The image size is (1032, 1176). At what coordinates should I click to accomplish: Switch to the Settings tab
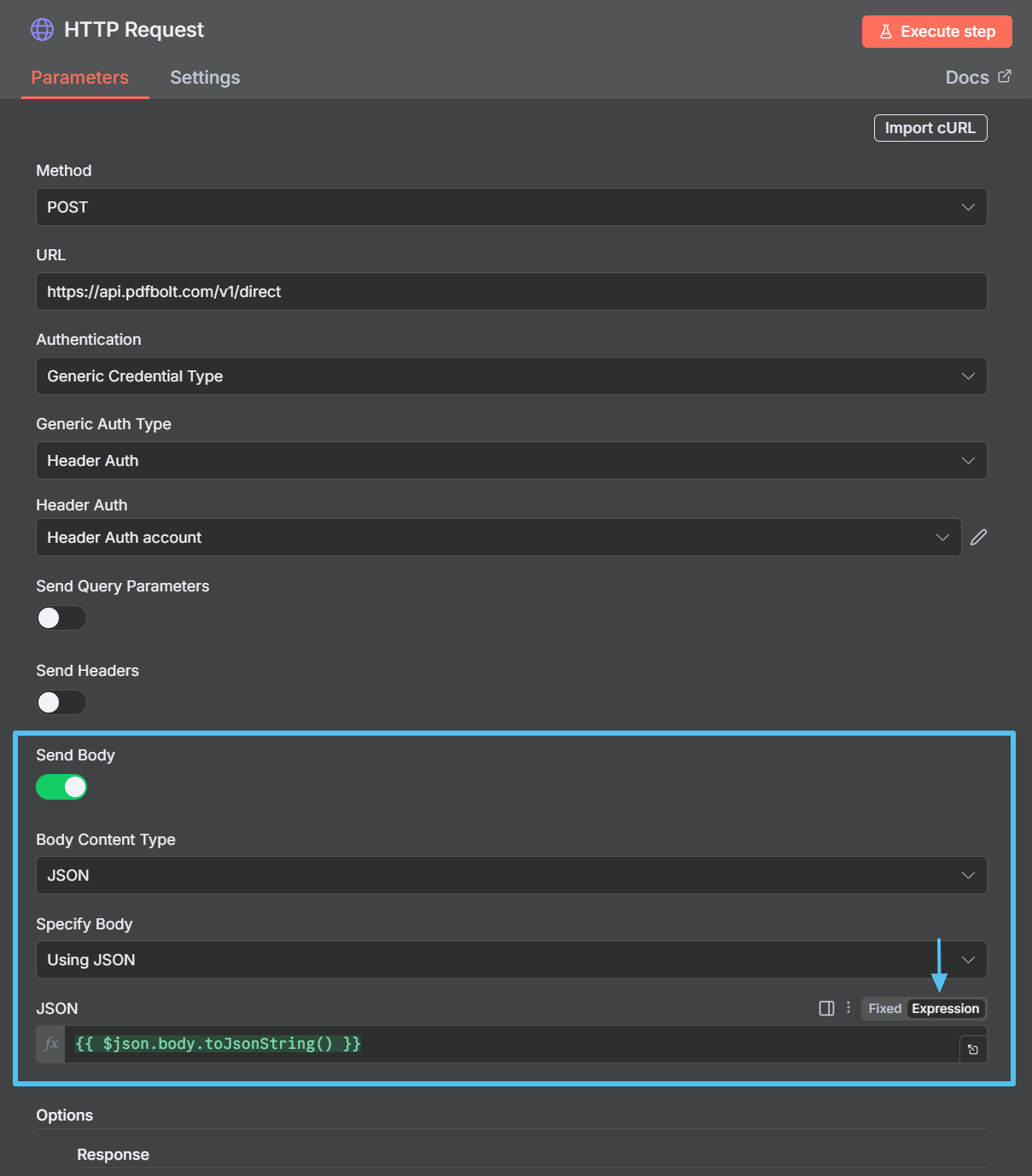(x=204, y=77)
